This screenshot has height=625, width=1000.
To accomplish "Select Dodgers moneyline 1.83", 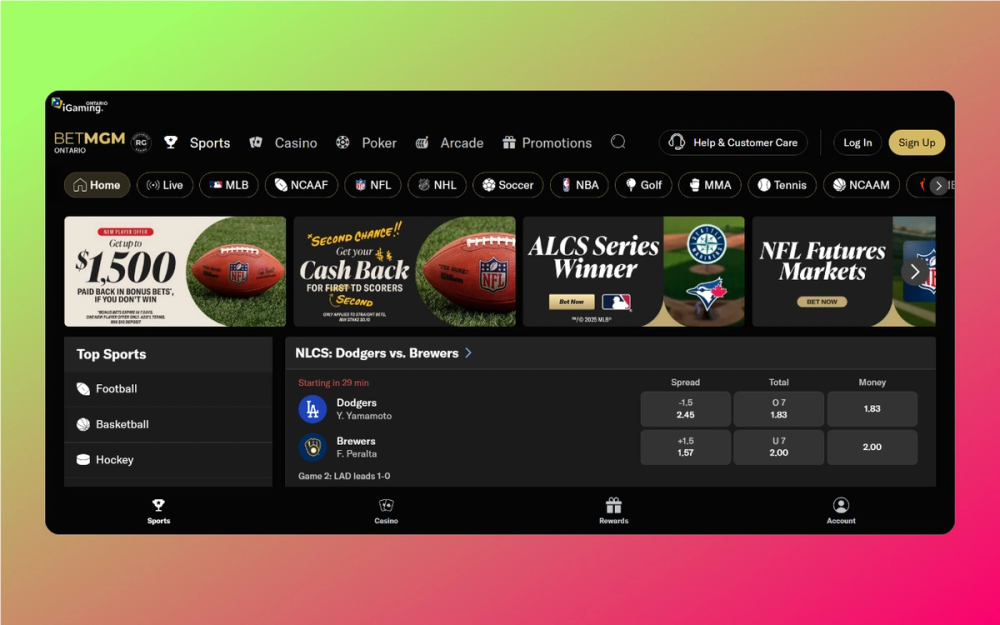I will [872, 409].
